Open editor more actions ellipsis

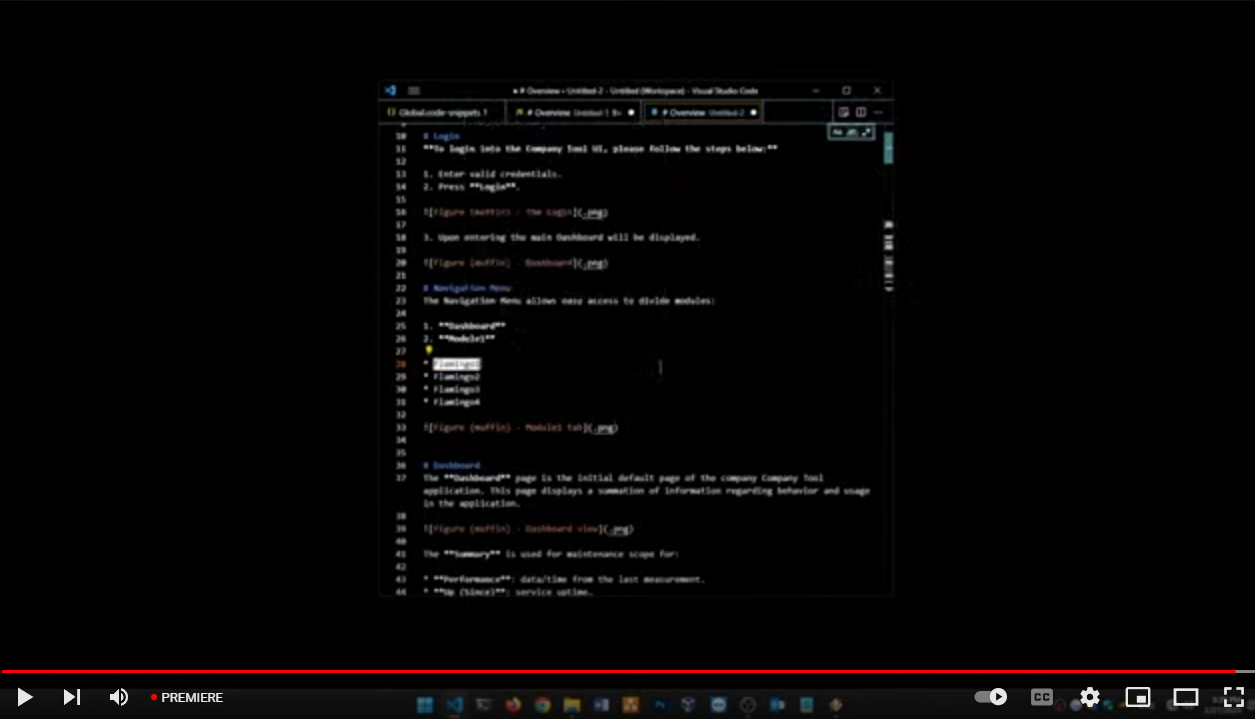coord(878,113)
